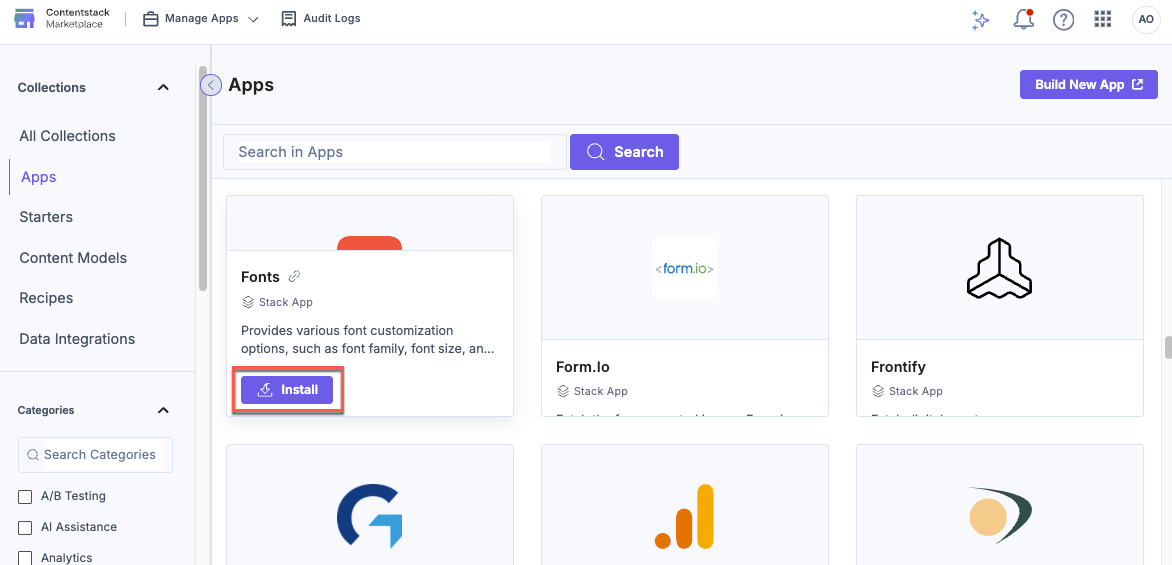This screenshot has width=1172, height=565.
Task: Open the Fonts app title
Action: pos(260,277)
